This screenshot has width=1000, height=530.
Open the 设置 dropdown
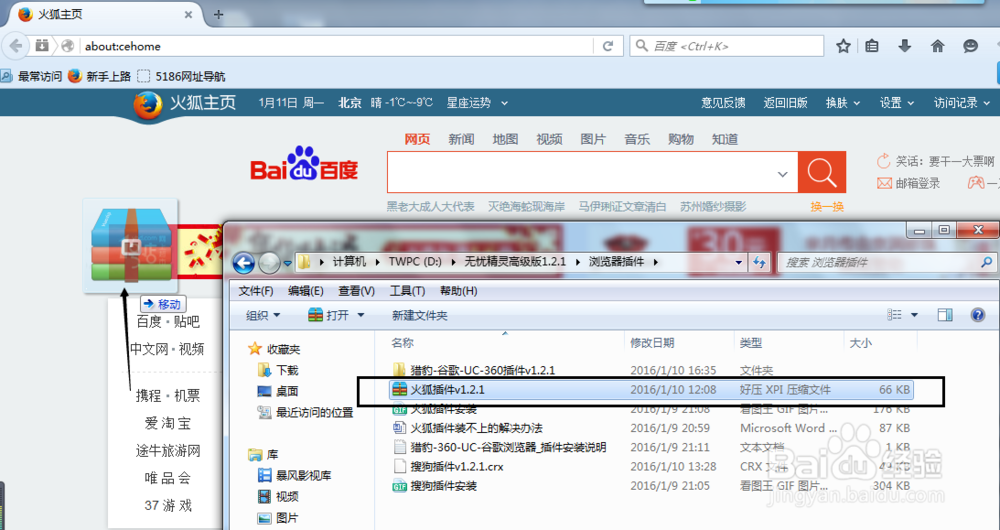click(897, 103)
